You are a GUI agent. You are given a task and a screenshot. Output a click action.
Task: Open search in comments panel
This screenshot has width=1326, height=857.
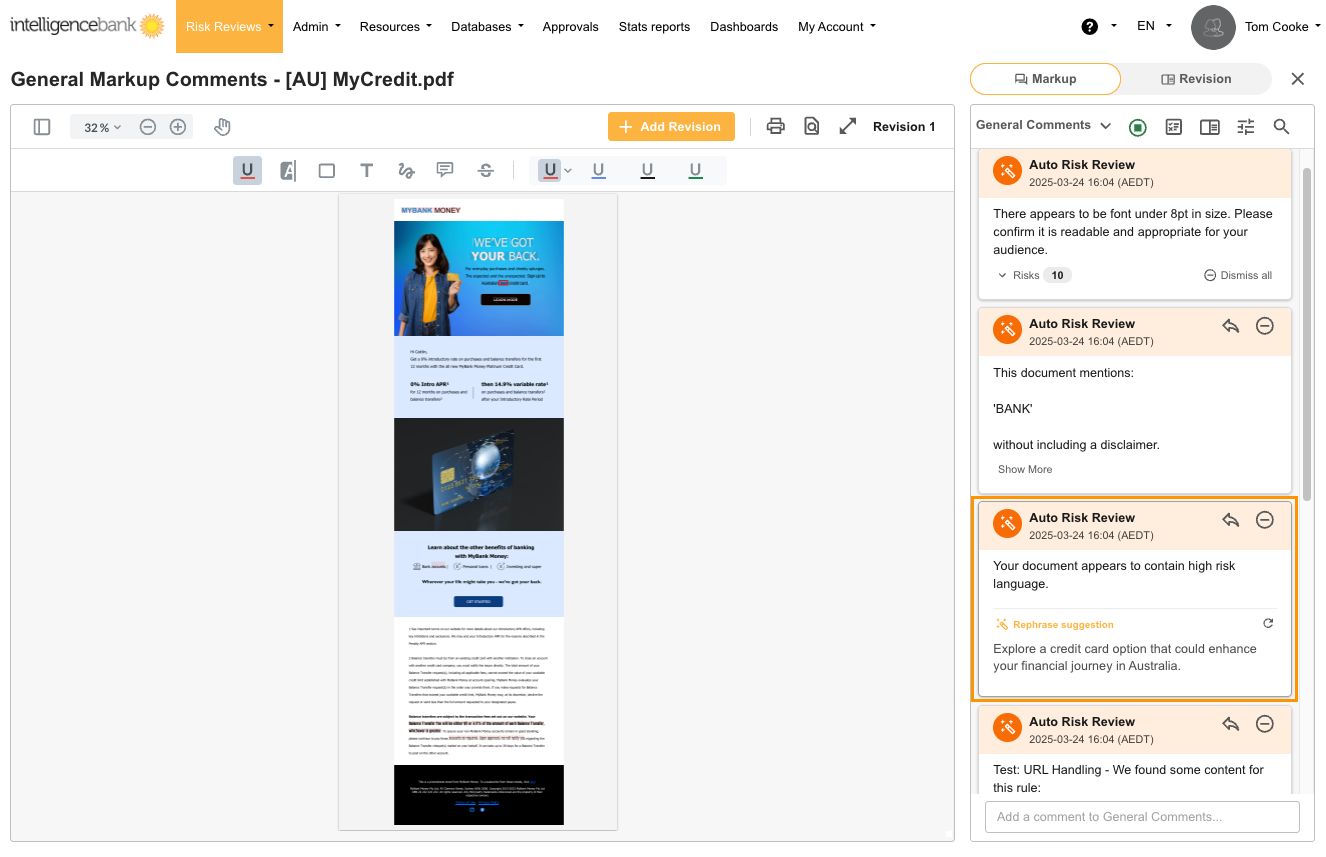click(1281, 127)
